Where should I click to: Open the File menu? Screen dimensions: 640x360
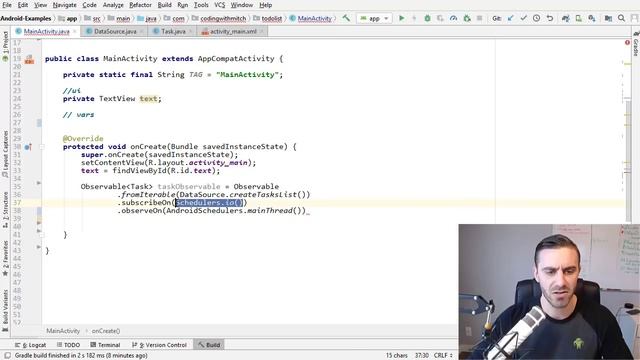point(7,5)
